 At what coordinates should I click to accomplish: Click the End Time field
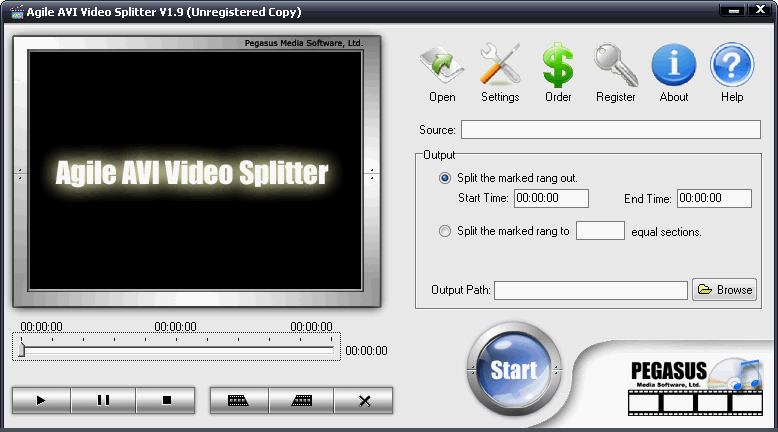click(x=714, y=198)
